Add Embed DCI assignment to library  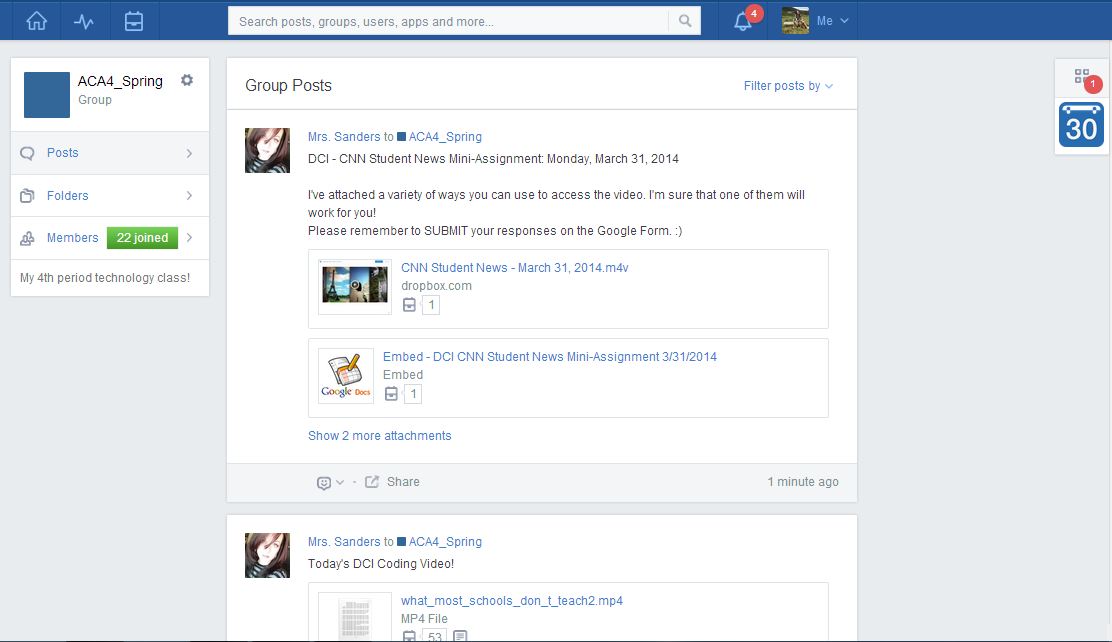391,394
